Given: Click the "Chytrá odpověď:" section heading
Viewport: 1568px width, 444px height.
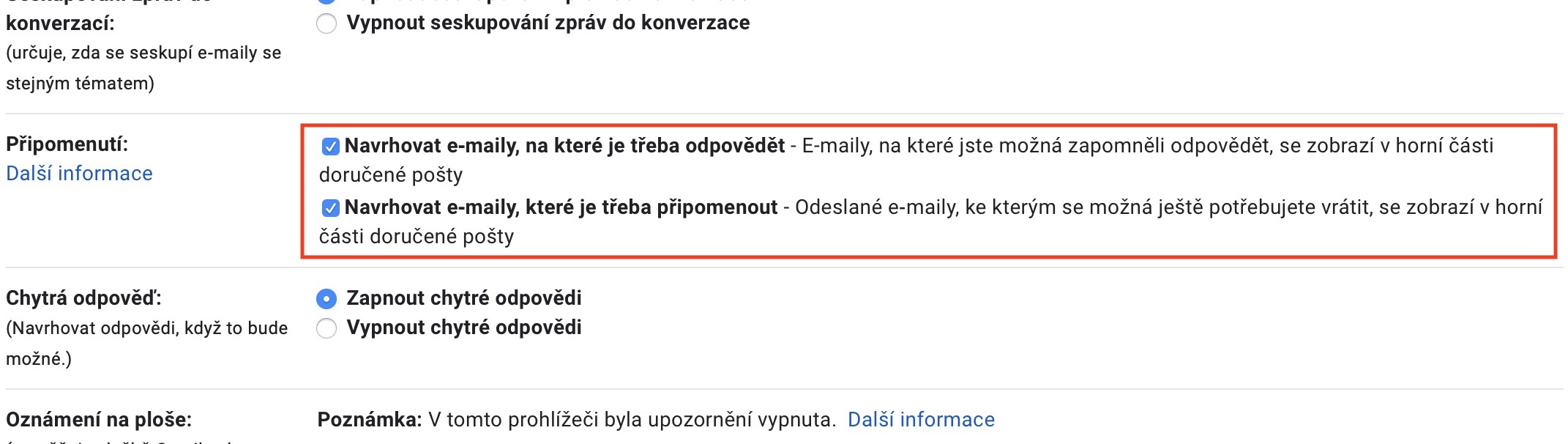Looking at the screenshot, I should [x=83, y=298].
